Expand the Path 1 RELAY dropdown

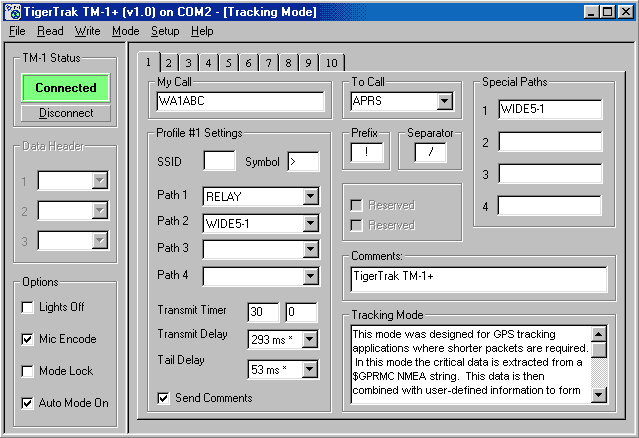pos(311,196)
